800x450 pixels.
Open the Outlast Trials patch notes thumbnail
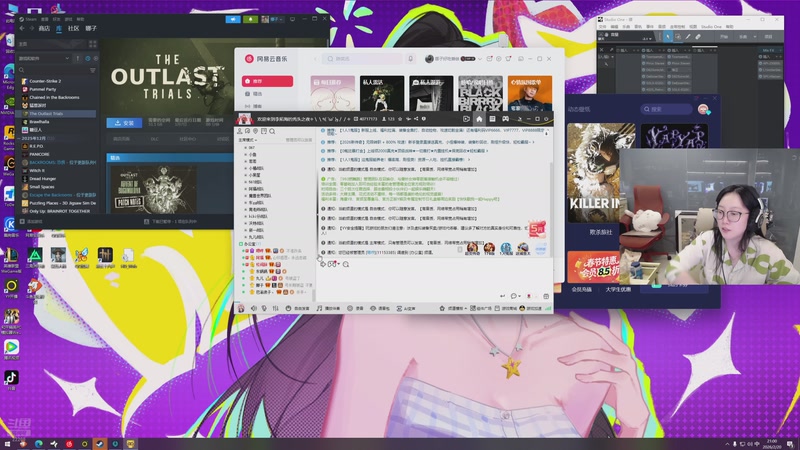click(154, 189)
